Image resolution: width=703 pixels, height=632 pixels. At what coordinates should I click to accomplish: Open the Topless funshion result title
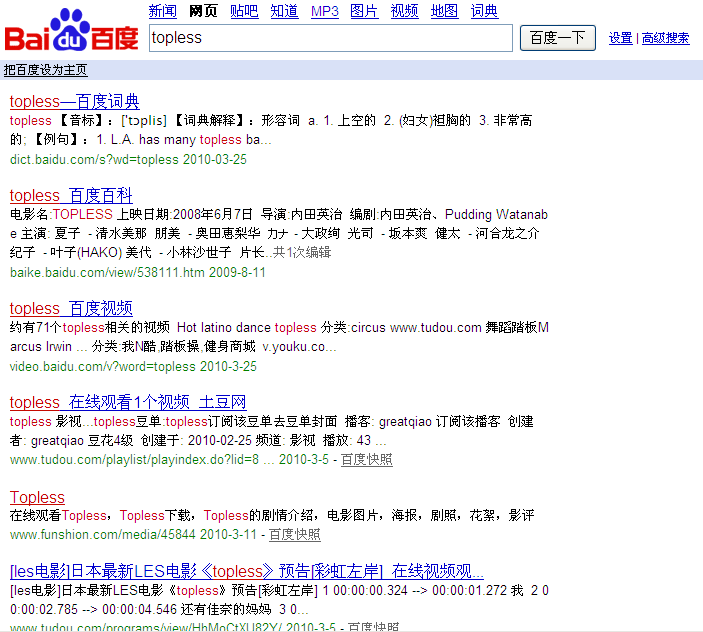[37, 498]
